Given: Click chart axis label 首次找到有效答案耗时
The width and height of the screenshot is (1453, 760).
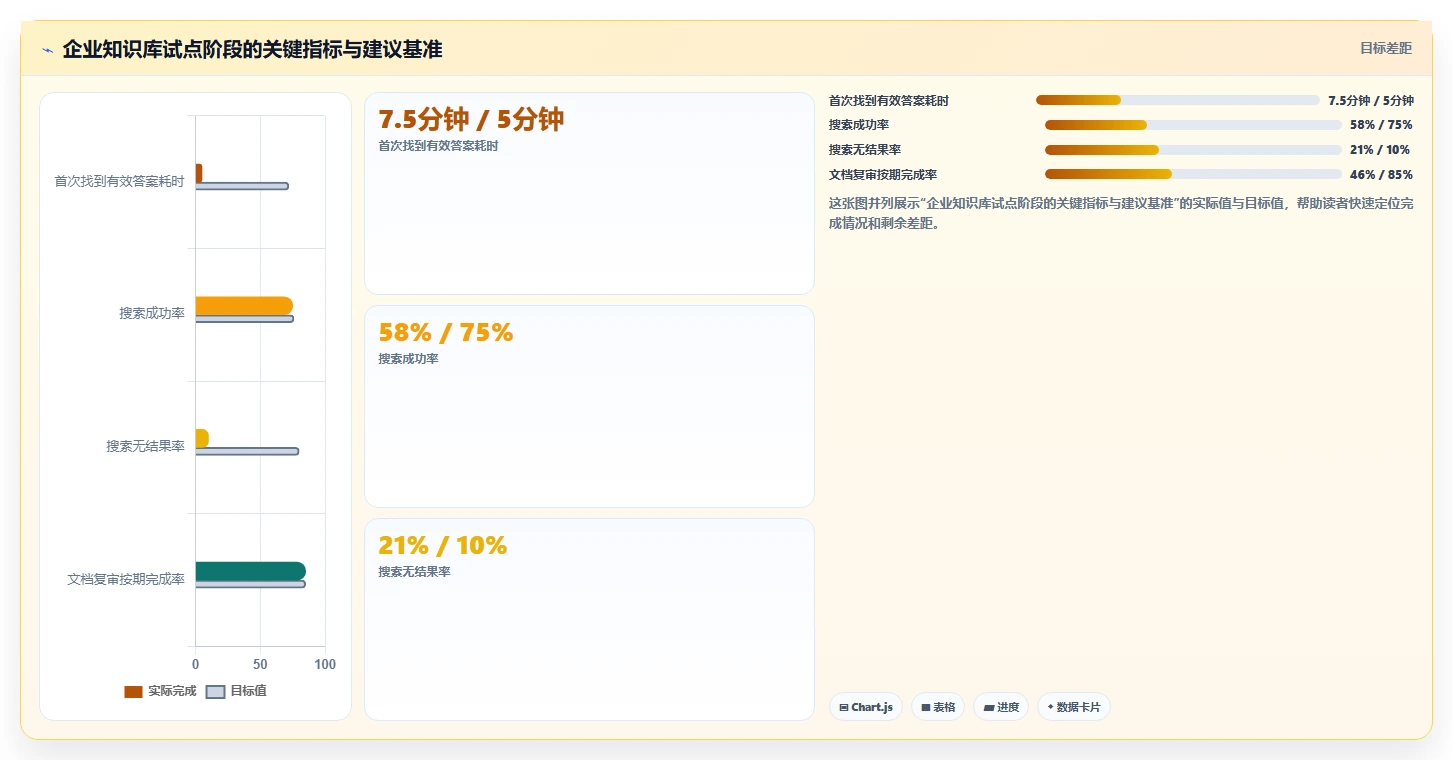Looking at the screenshot, I should tap(120, 181).
